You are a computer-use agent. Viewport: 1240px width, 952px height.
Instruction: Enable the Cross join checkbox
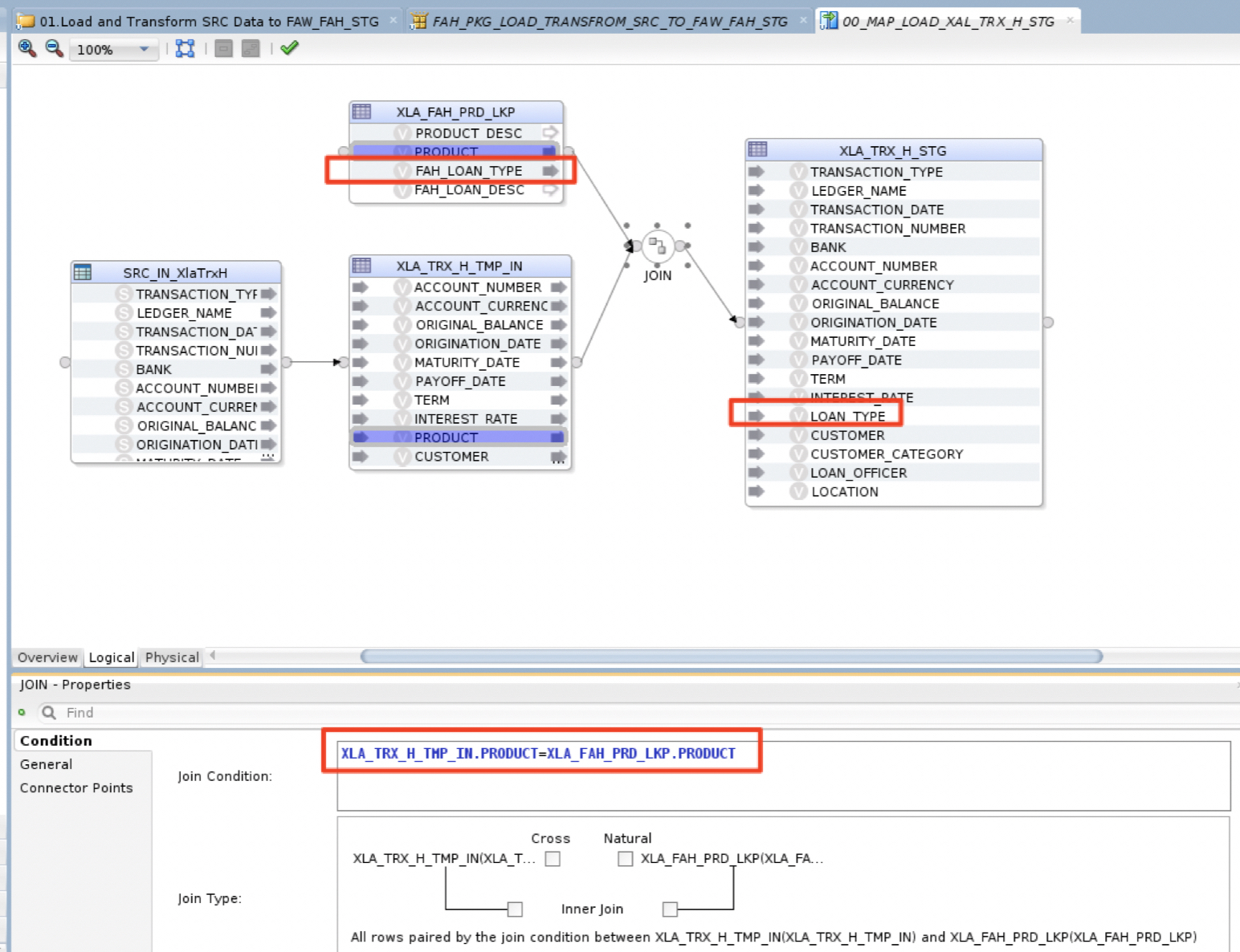point(553,859)
